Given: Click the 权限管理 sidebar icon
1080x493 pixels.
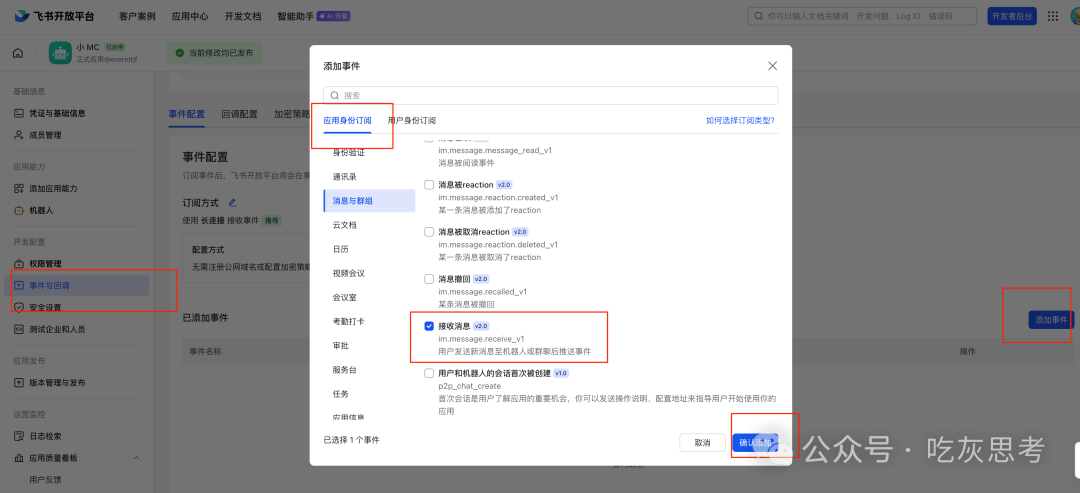Looking at the screenshot, I should (19, 264).
